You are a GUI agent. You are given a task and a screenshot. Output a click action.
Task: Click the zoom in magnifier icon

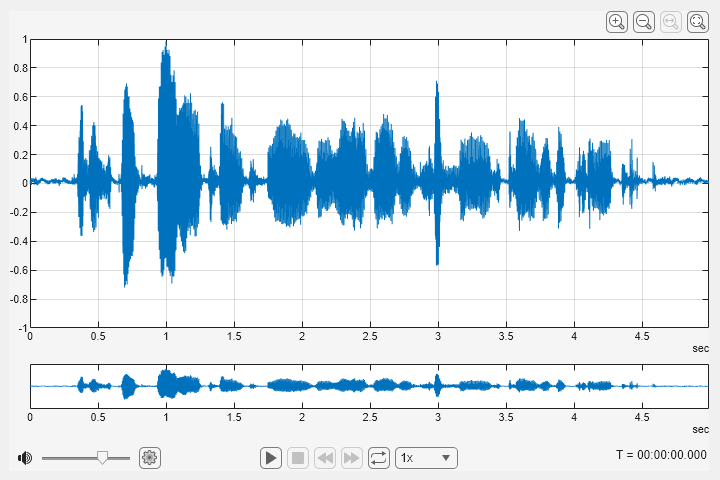click(617, 21)
